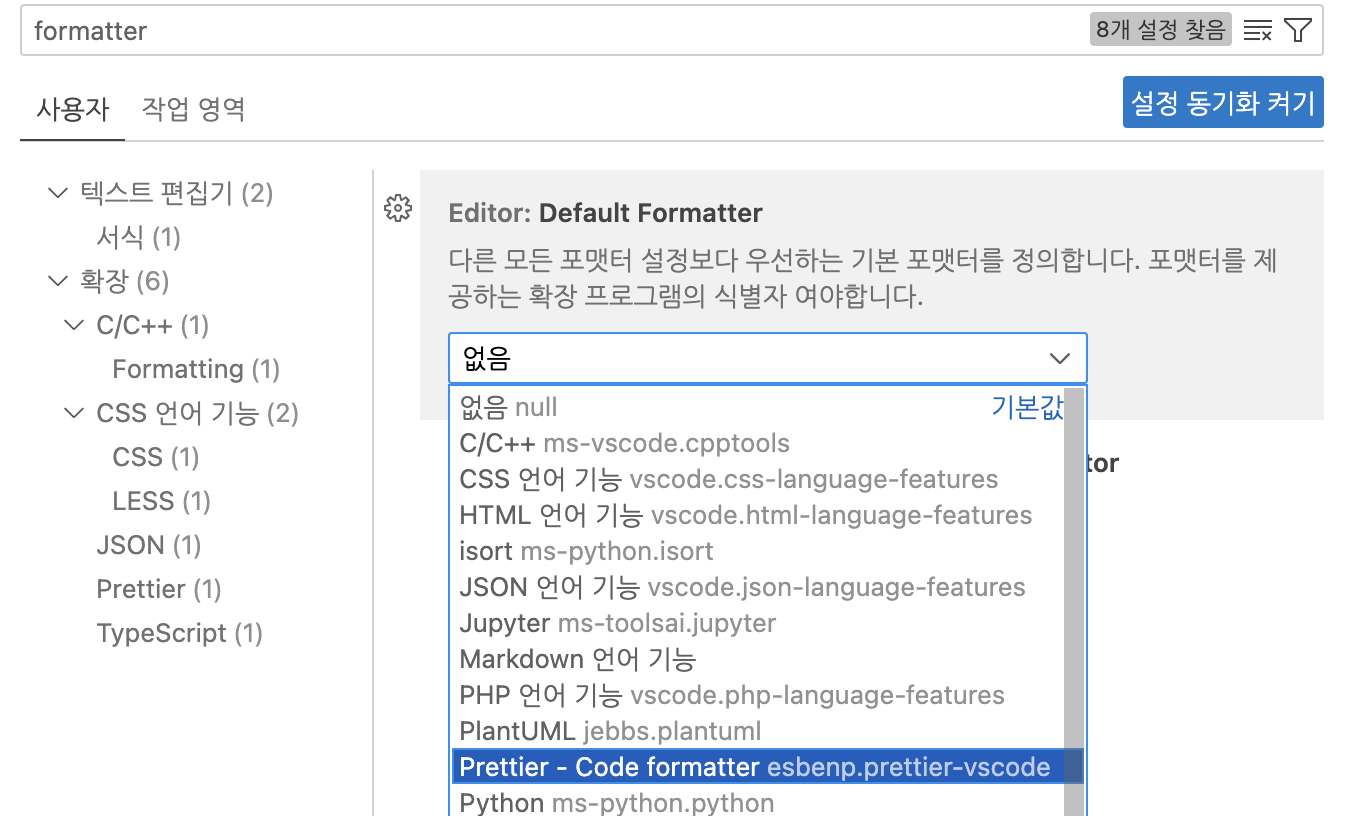Click the 설정 동기화 켜기 button

pos(1223,102)
